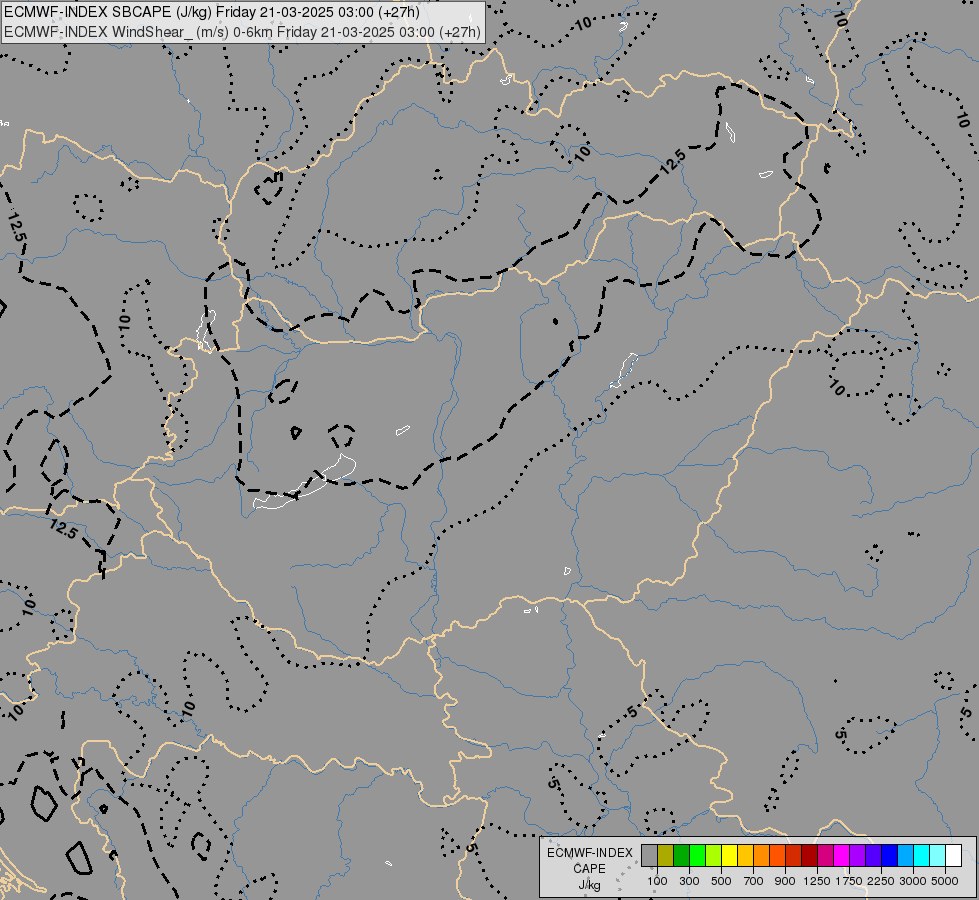This screenshot has width=979, height=900.
Task: Click the 3000 legend scale value
Action: coord(913,881)
